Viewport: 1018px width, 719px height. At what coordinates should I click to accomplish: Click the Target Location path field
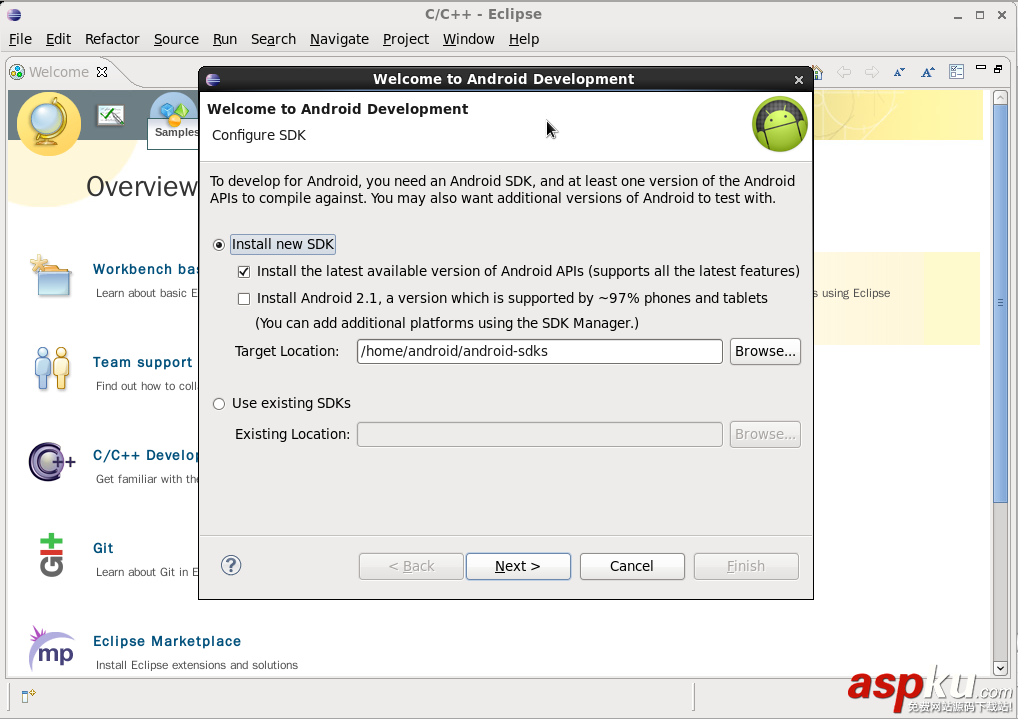pos(540,351)
